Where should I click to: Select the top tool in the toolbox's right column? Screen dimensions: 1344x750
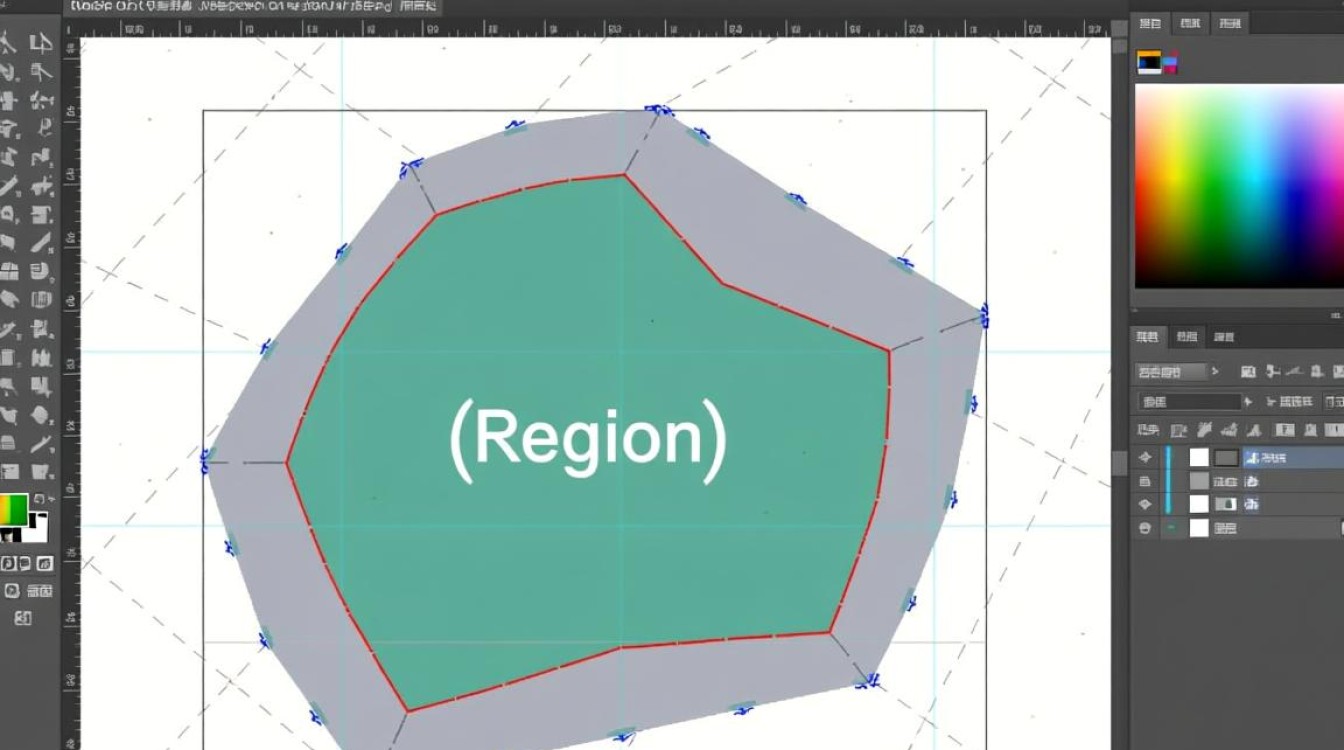pyautogui.click(x=40, y=43)
